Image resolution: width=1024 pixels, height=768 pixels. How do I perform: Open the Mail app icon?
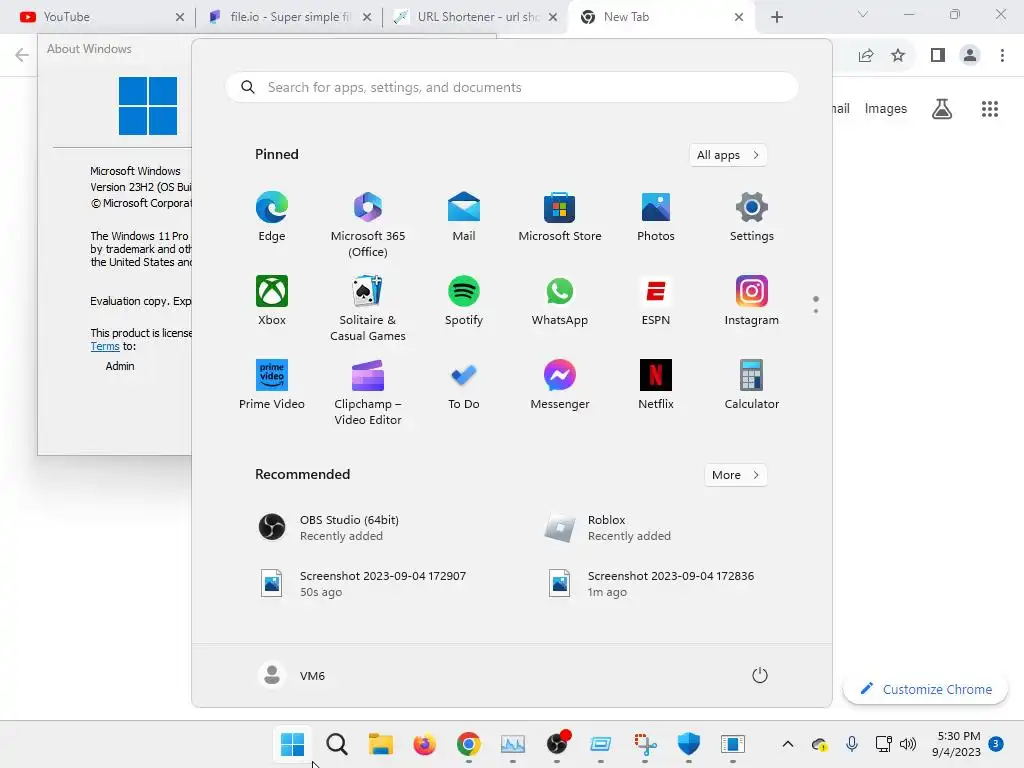[x=464, y=217]
